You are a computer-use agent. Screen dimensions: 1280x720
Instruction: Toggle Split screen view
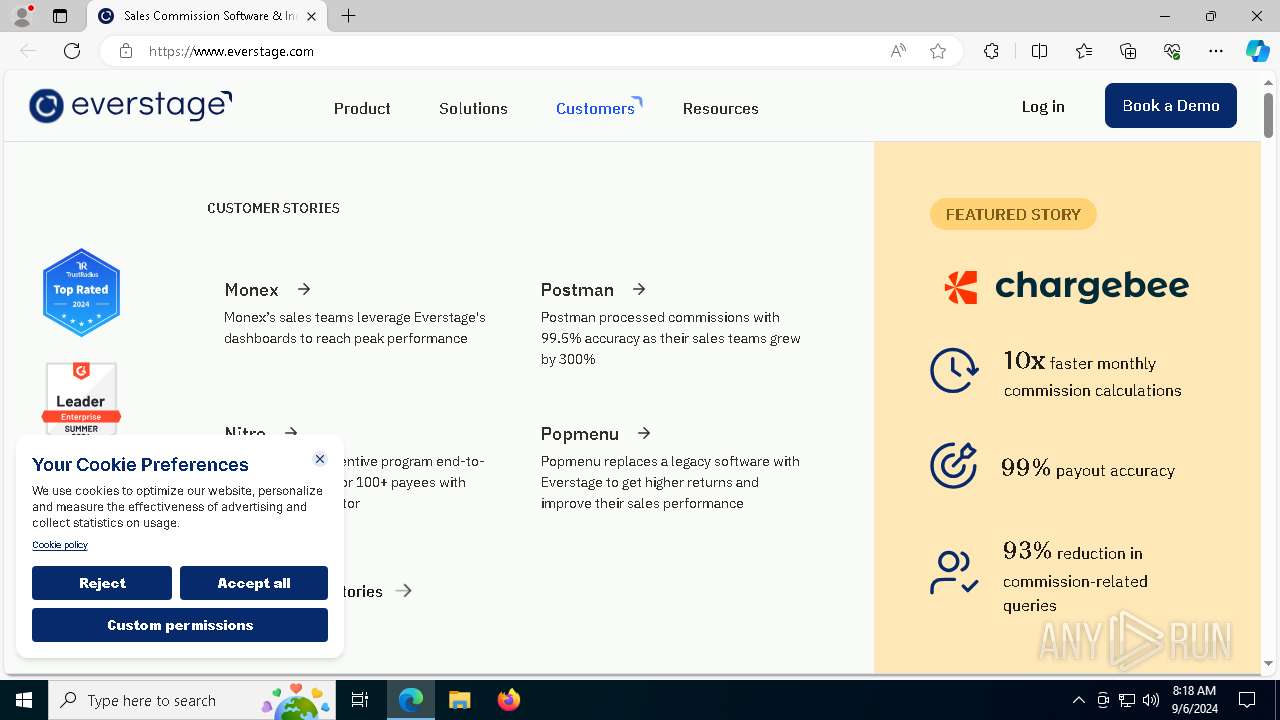click(x=1039, y=51)
